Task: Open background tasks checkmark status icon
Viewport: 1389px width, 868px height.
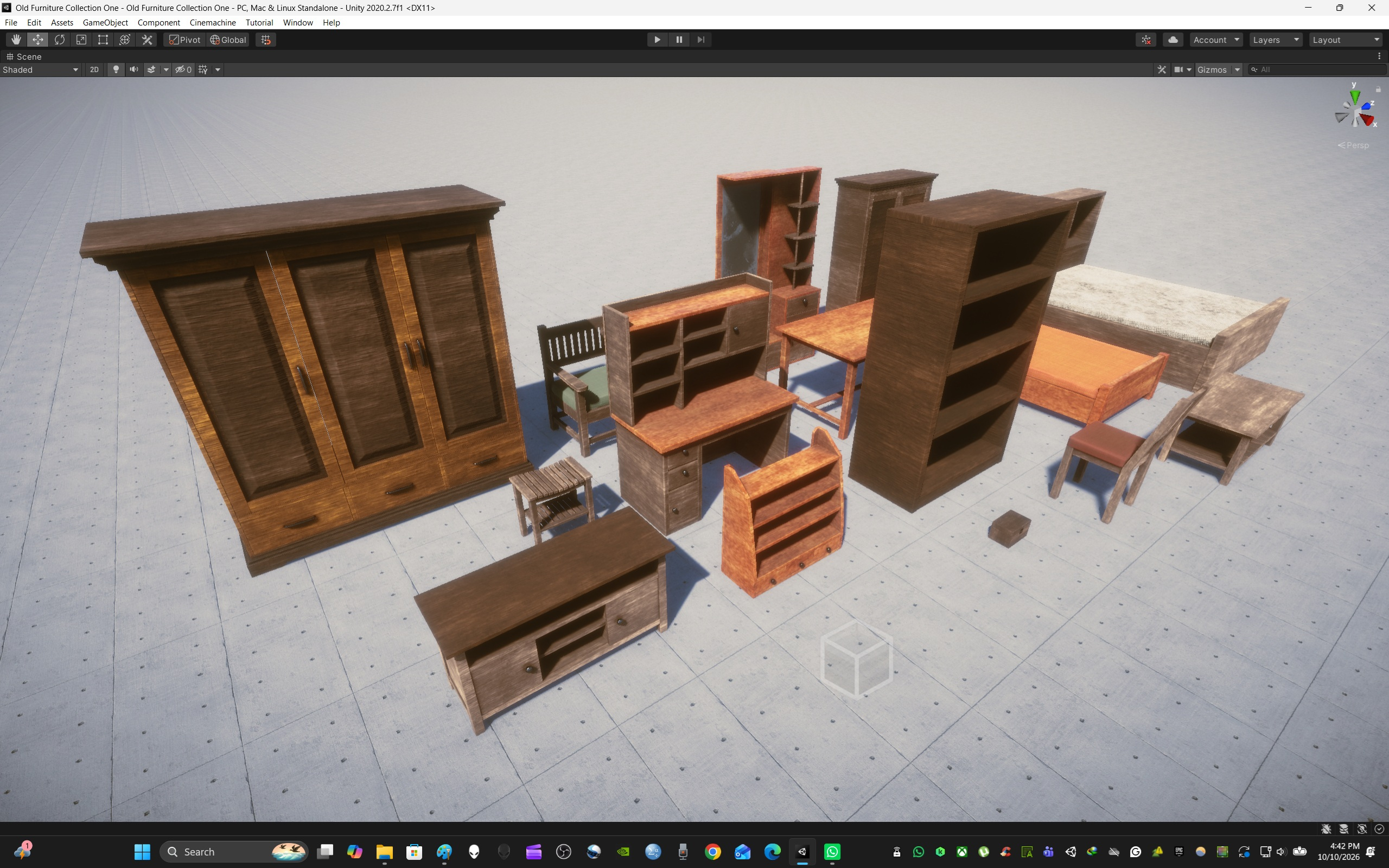Action: tap(1379, 829)
